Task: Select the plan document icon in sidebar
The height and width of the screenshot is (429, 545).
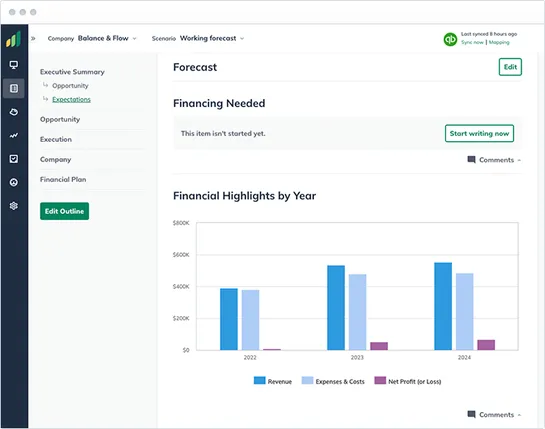Action: [x=14, y=88]
